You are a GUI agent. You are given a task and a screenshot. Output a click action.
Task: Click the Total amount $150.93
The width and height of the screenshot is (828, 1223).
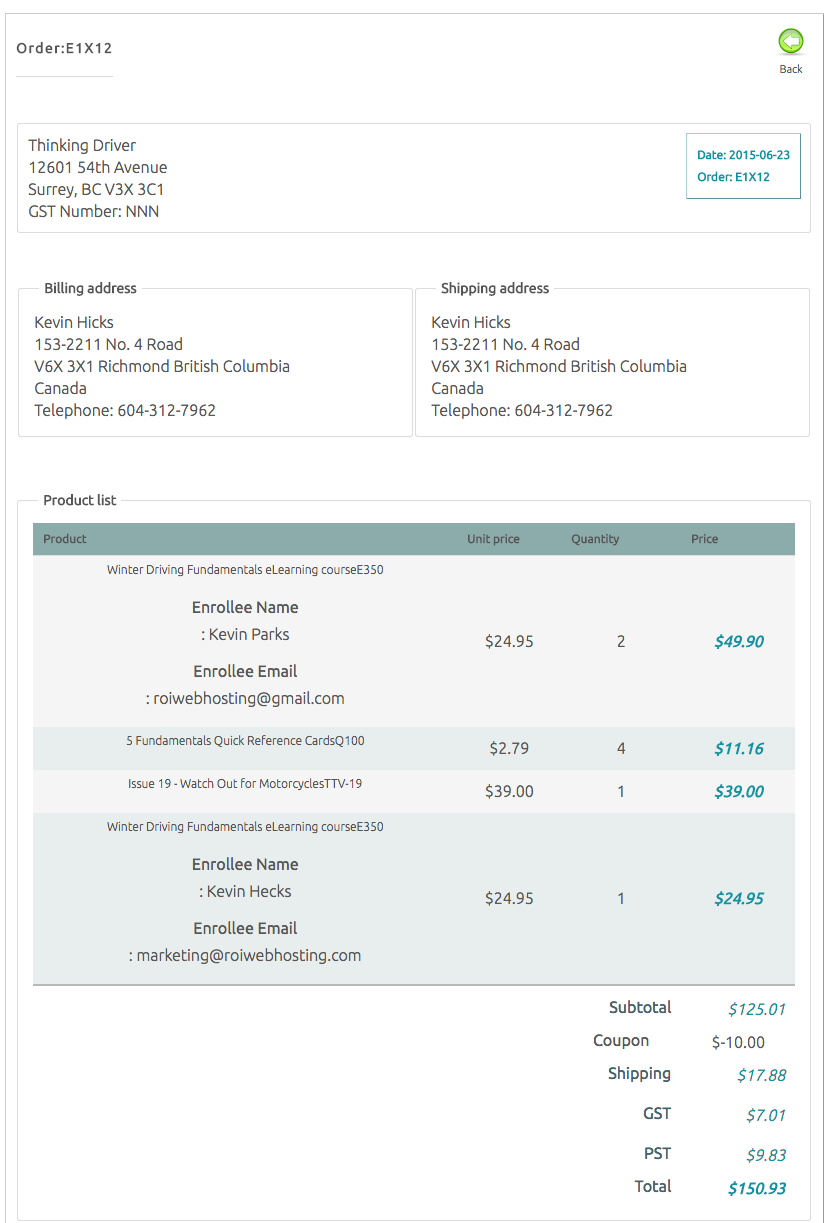coord(757,1188)
